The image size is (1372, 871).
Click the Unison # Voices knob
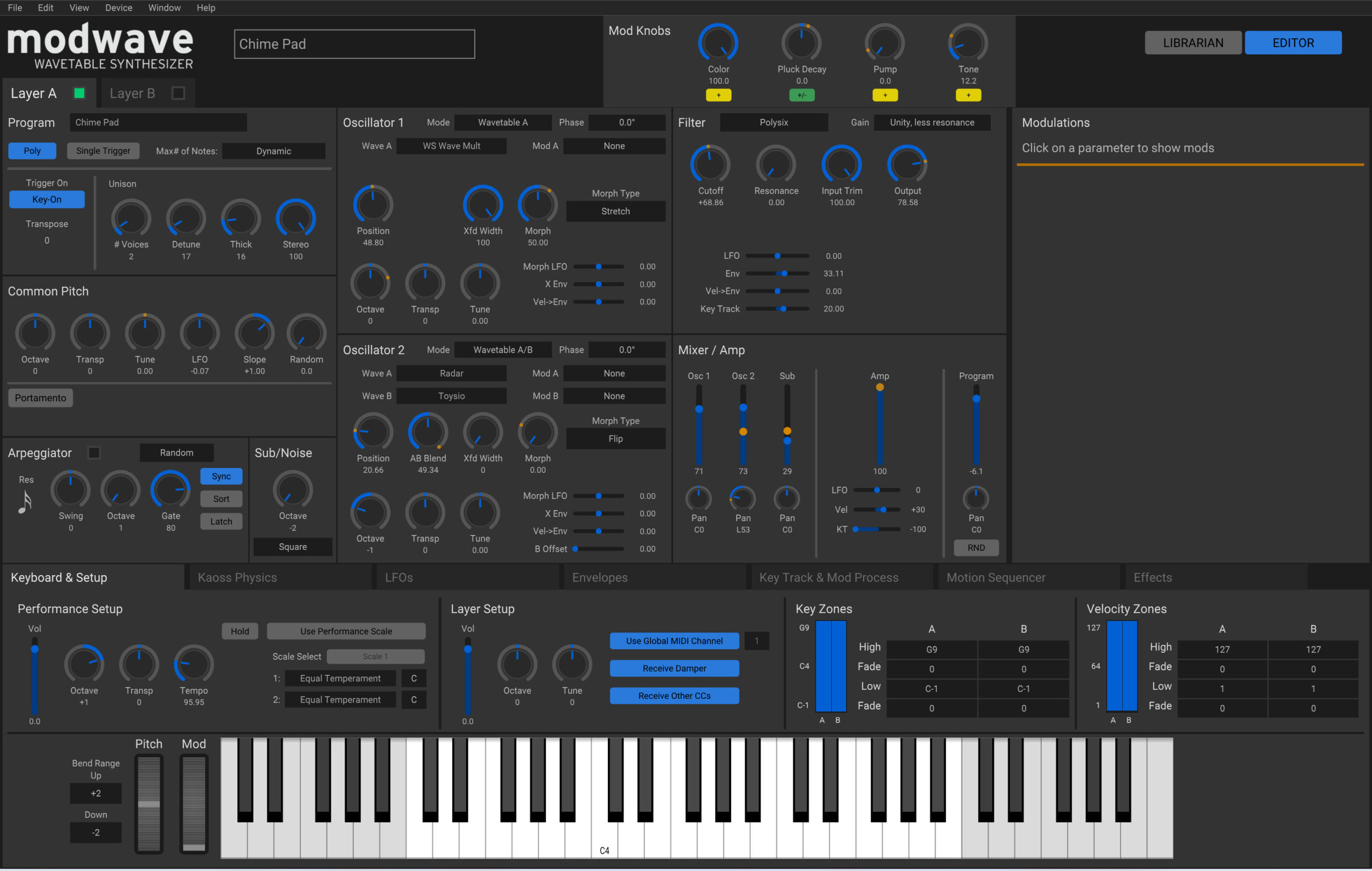point(131,218)
